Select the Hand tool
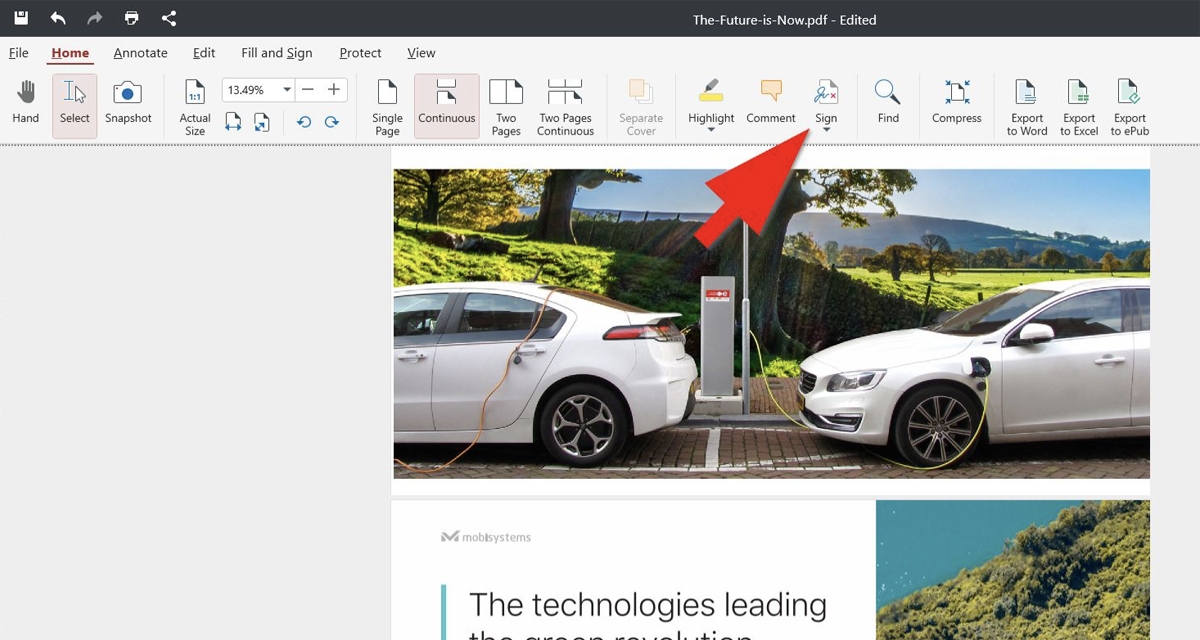Screen dimensions: 1200x640 click(x=26, y=104)
